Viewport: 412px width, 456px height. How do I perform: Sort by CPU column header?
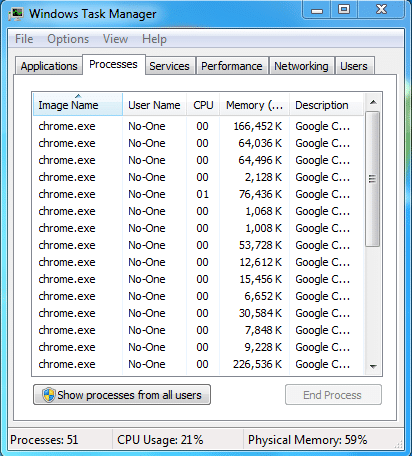click(203, 105)
